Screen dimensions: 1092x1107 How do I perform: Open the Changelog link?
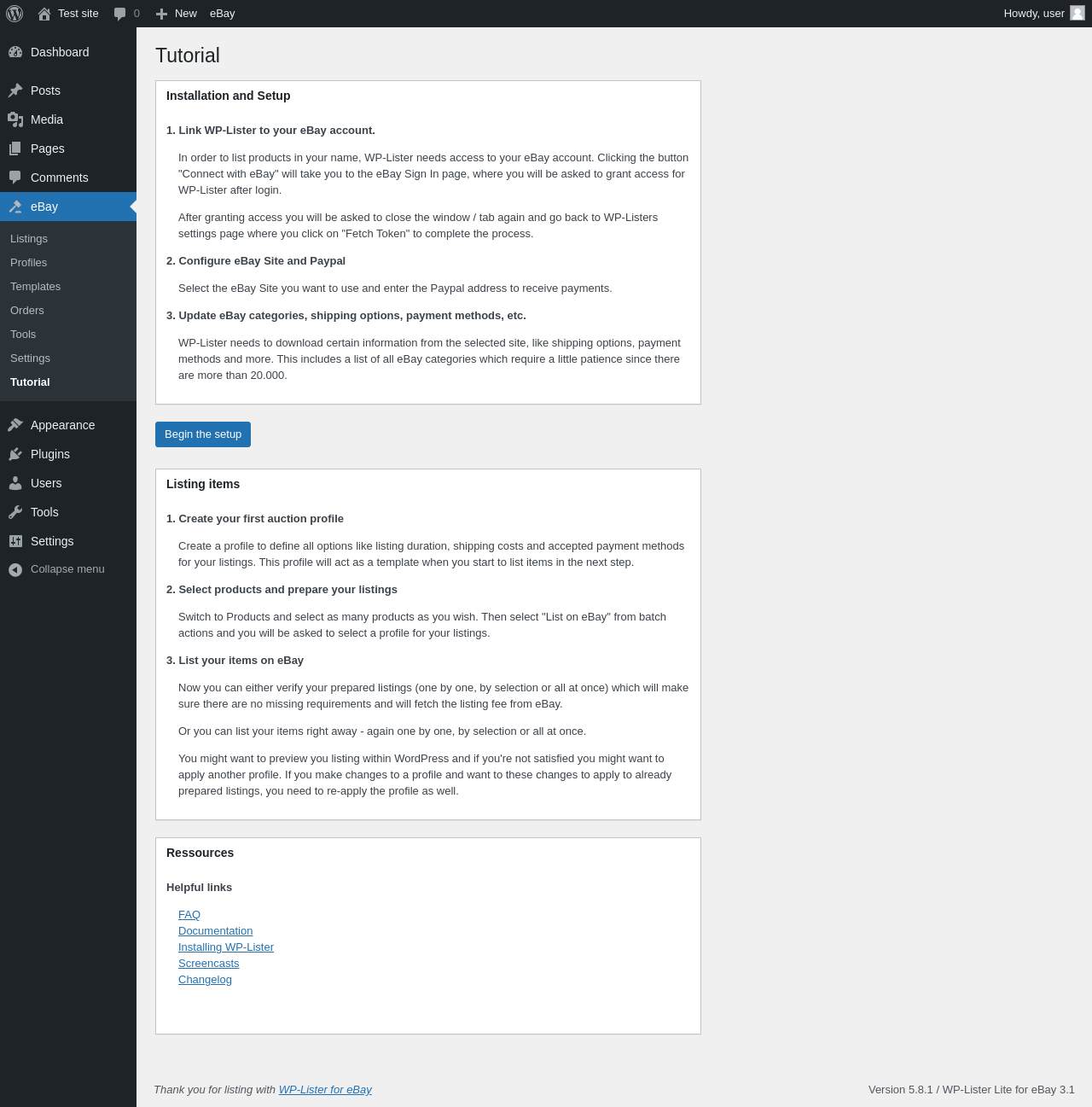[205, 980]
